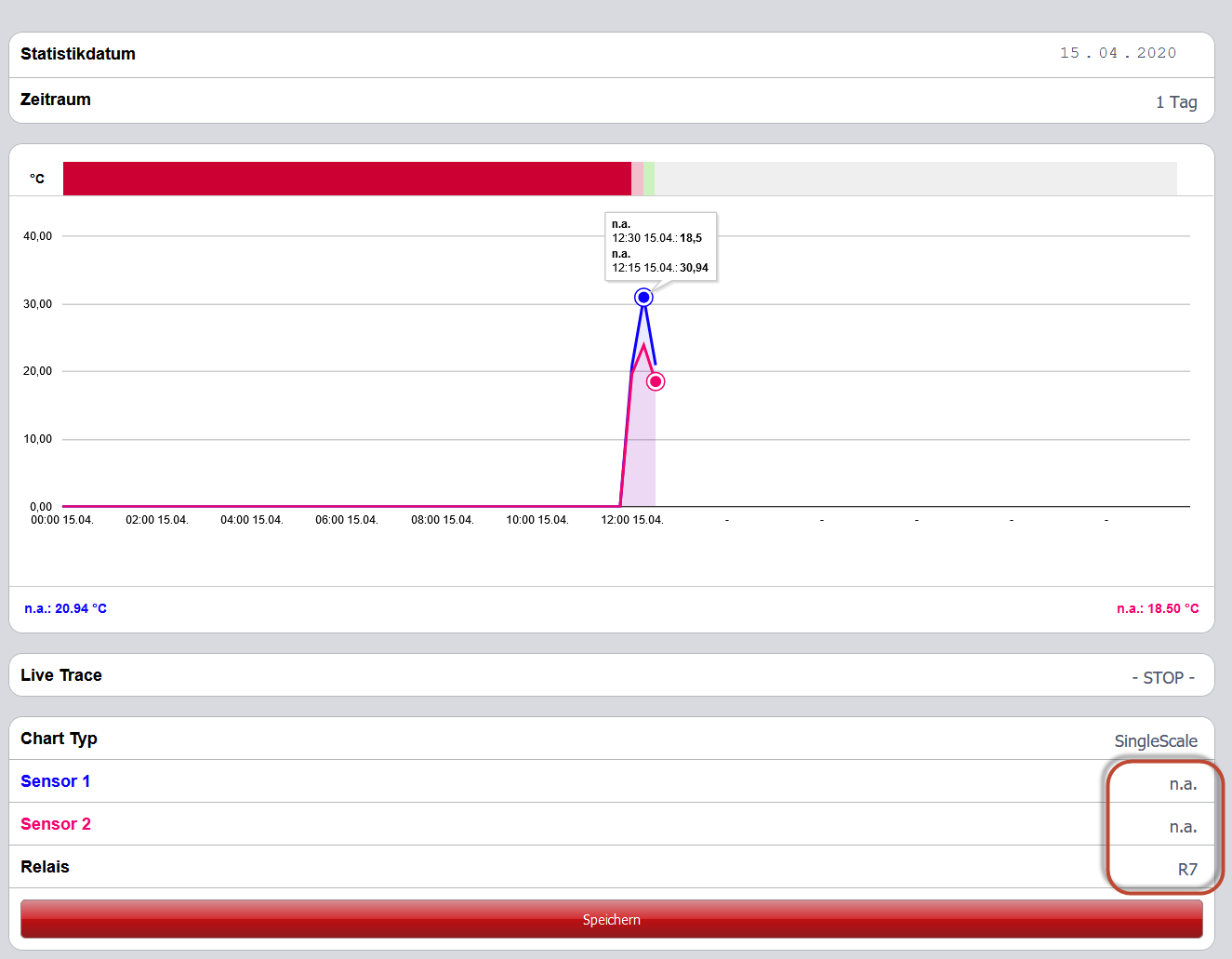Click y-axis label 30,00
This screenshot has height=959, width=1232.
pyautogui.click(x=38, y=304)
